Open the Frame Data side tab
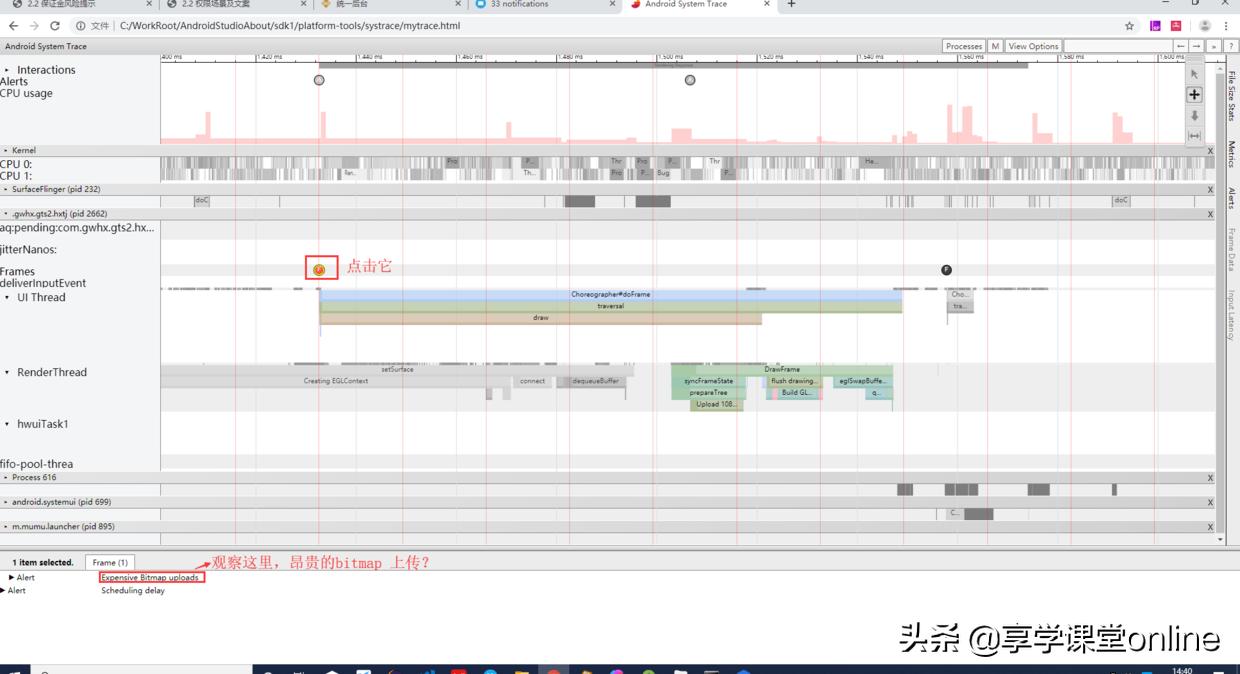 (x=1231, y=249)
